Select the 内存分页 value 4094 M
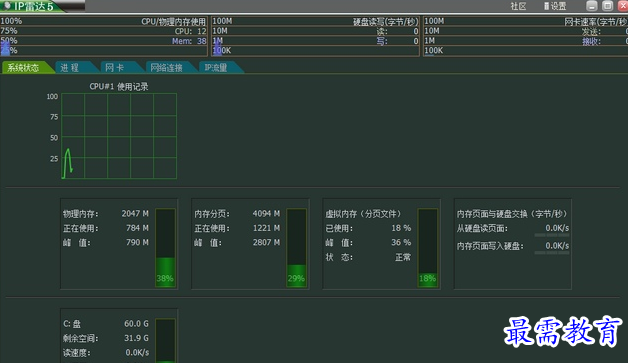 pyautogui.click(x=266, y=214)
